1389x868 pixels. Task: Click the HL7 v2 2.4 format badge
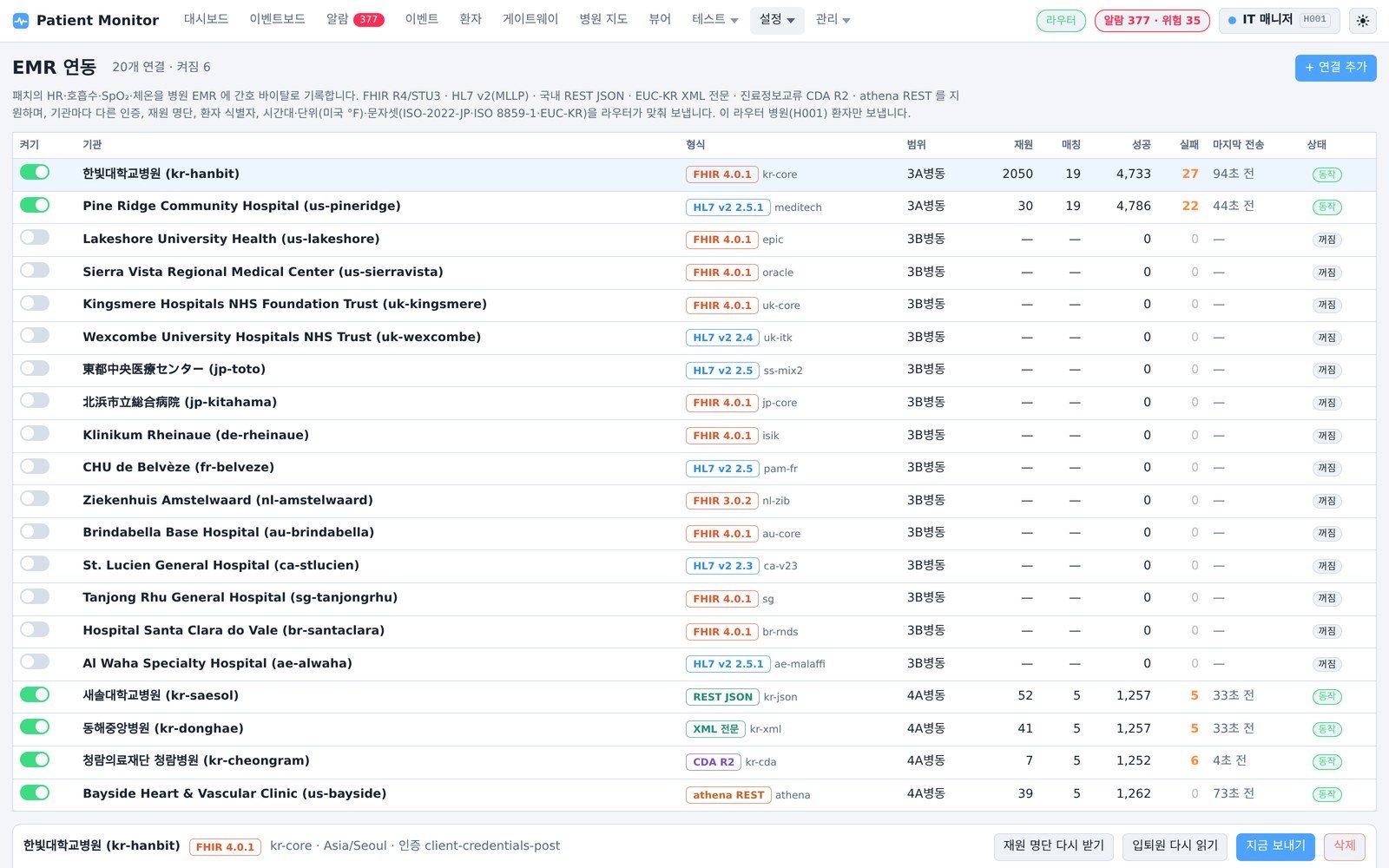pyautogui.click(x=722, y=338)
